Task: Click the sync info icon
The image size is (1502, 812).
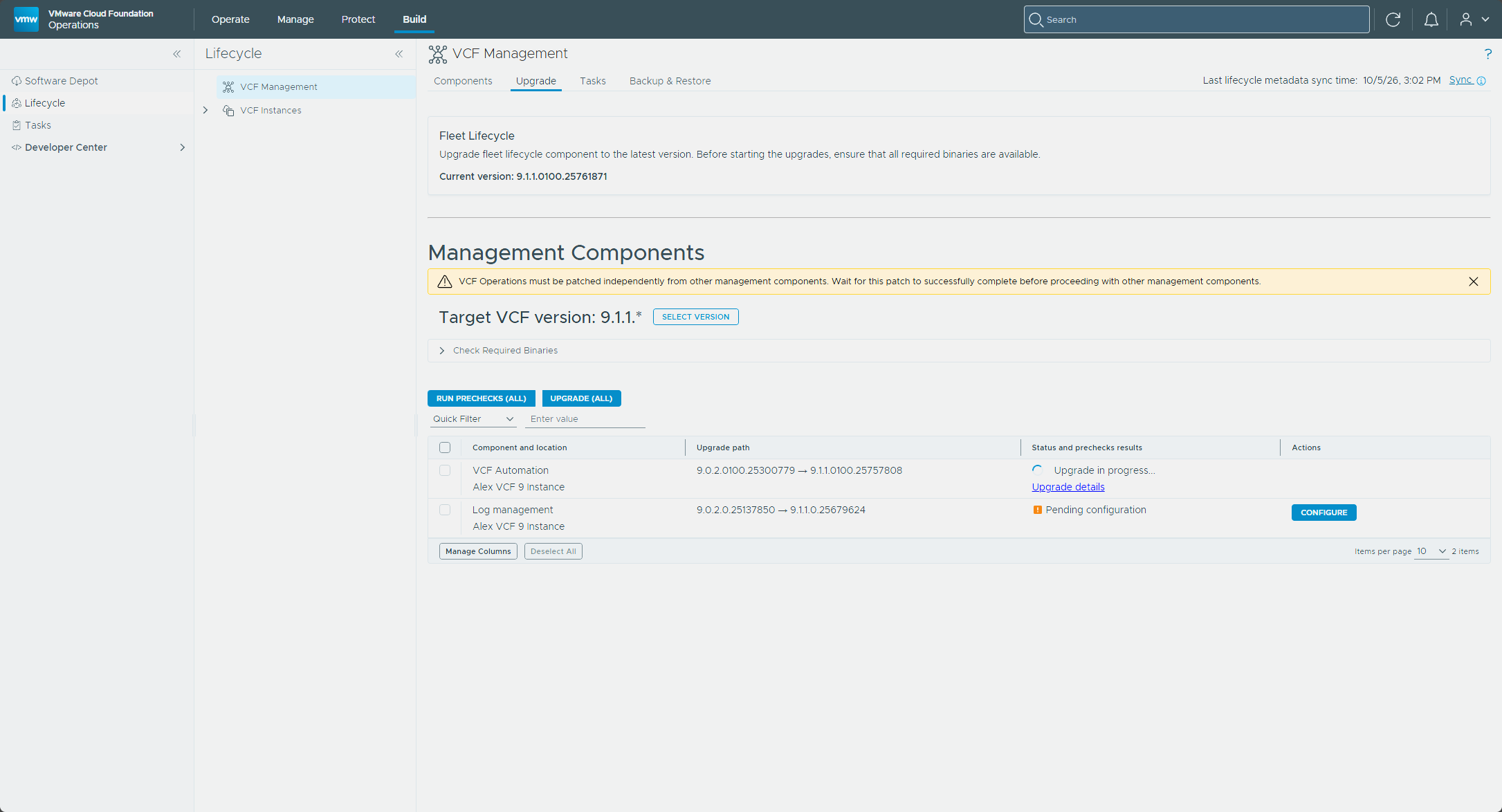Action: [x=1481, y=81]
